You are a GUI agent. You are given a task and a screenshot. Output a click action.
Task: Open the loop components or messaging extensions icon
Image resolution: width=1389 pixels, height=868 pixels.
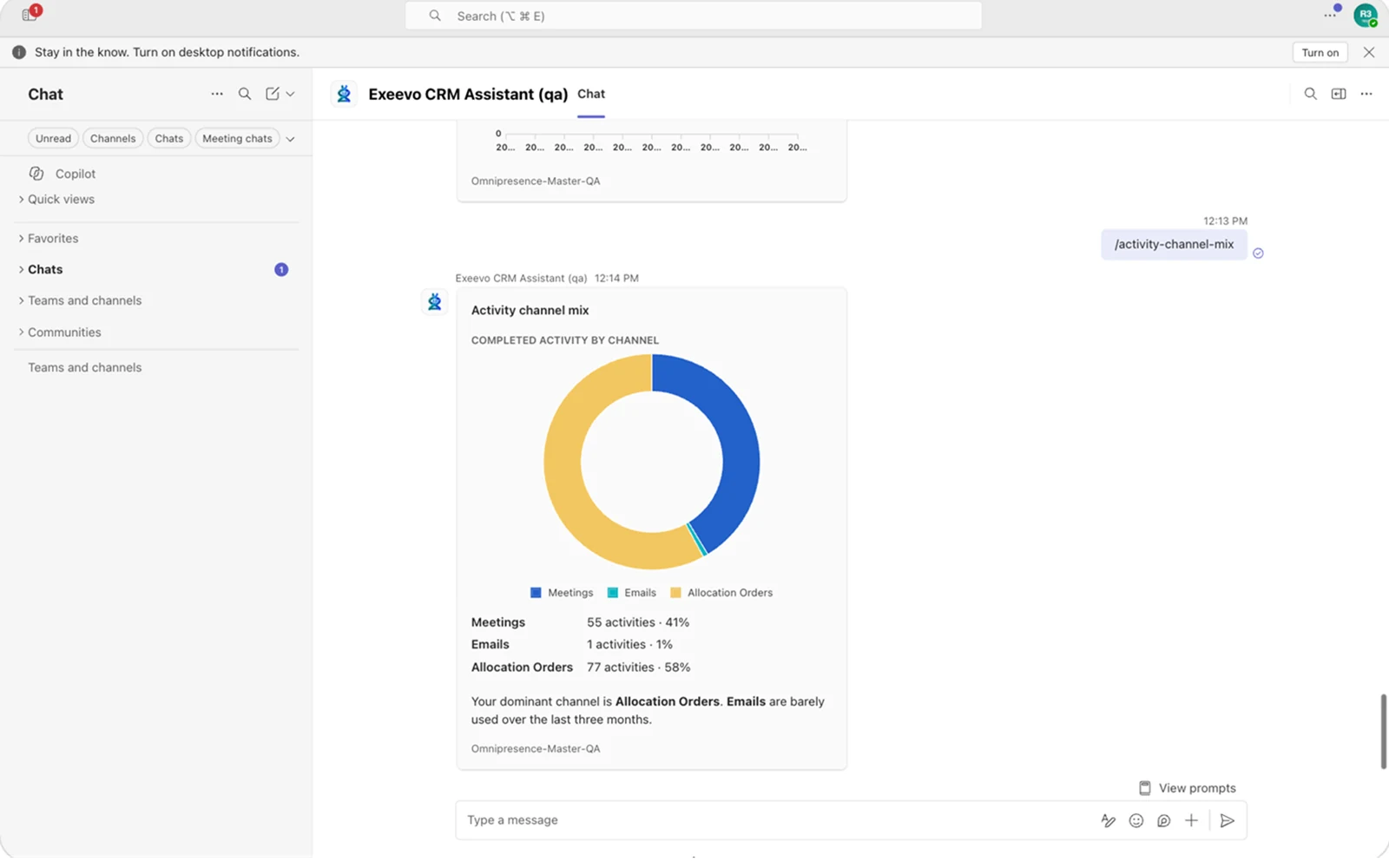[1164, 820]
